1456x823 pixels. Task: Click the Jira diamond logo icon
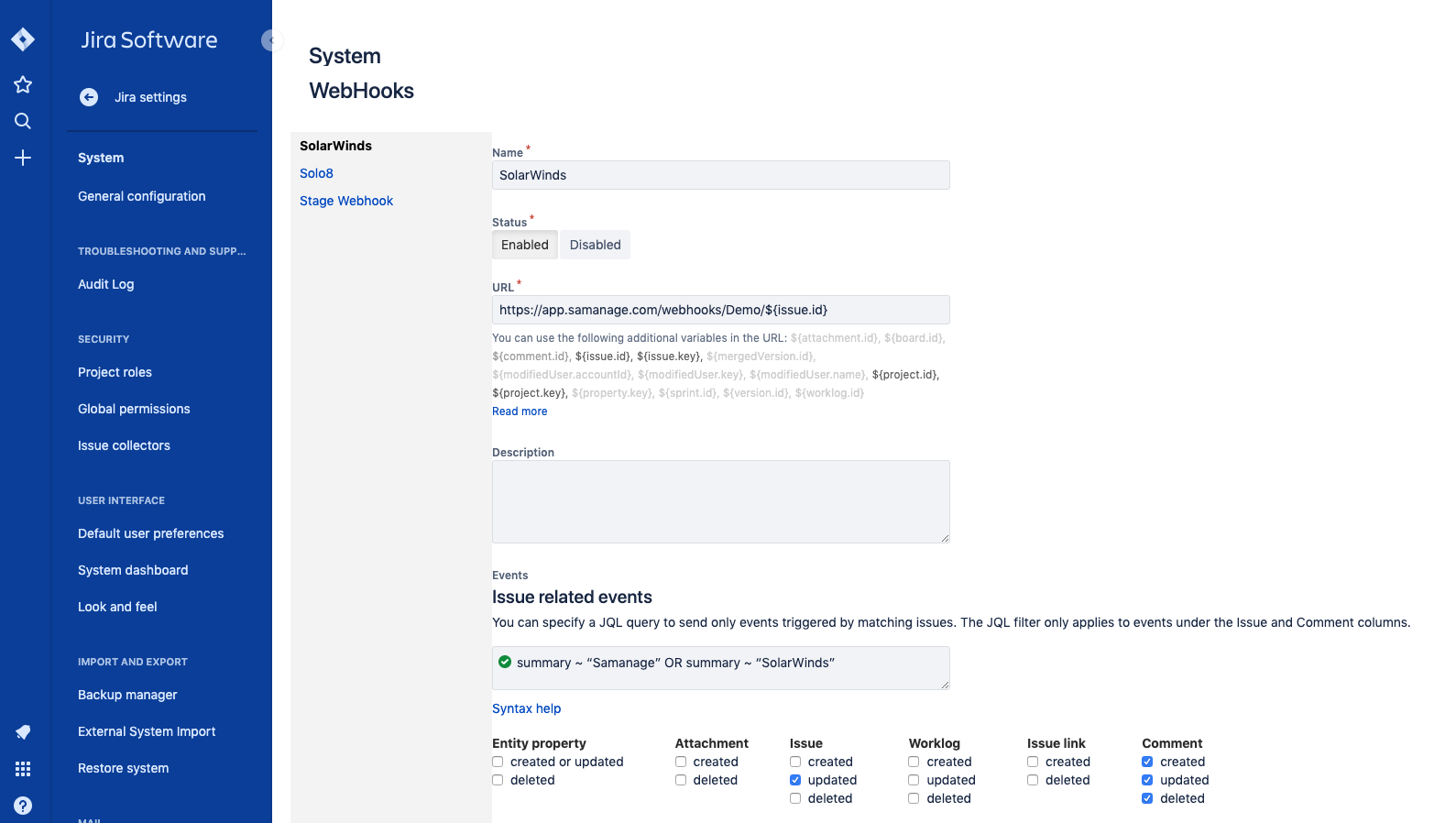[x=23, y=39]
